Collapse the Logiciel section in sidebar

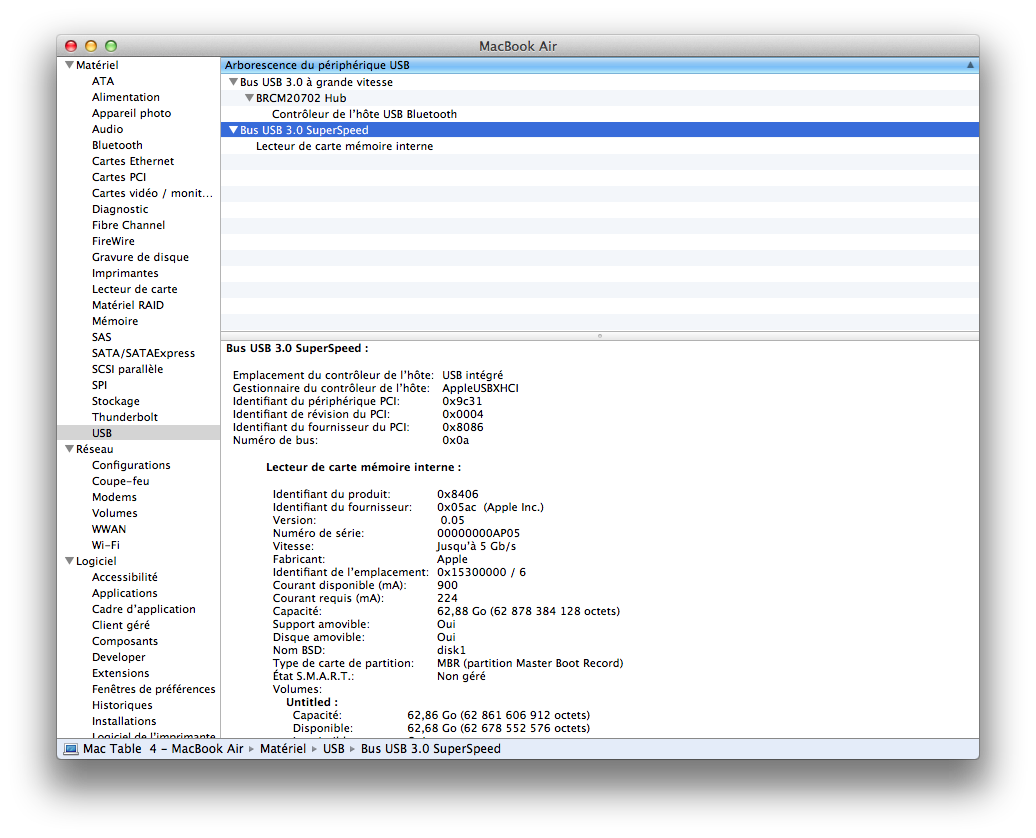tap(69, 562)
